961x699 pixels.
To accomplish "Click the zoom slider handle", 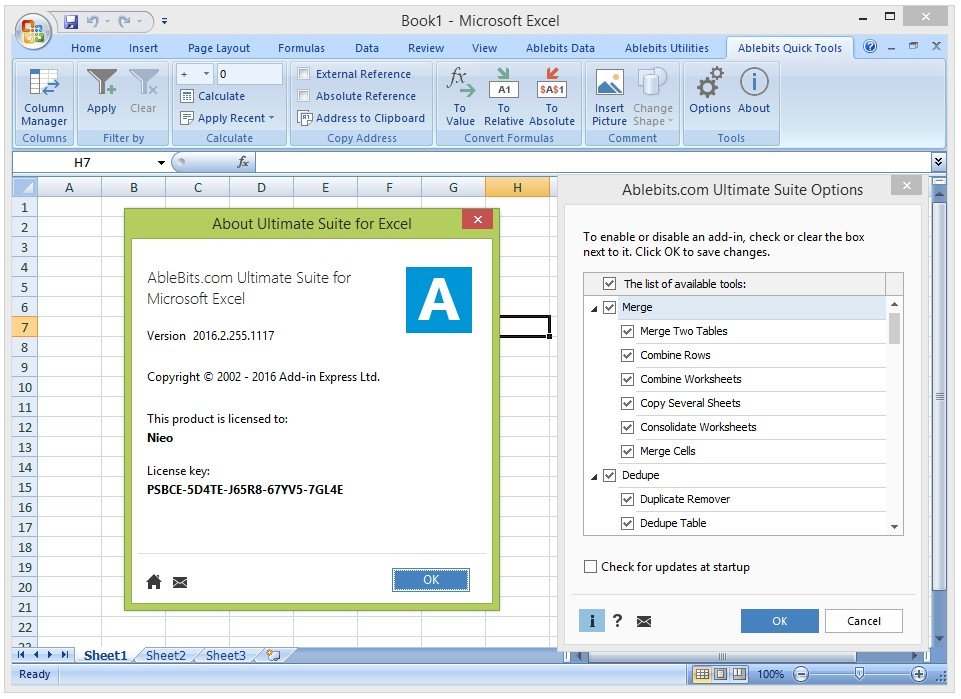I will (x=859, y=674).
